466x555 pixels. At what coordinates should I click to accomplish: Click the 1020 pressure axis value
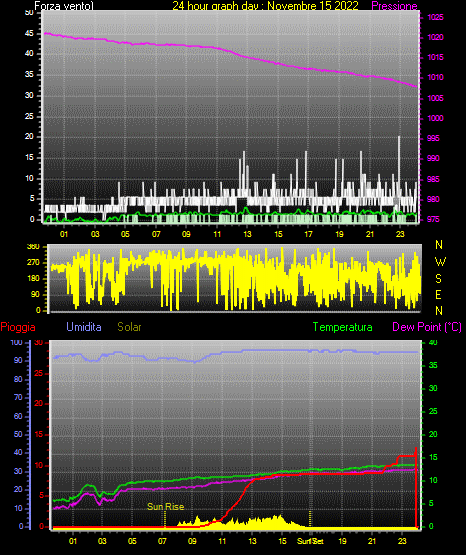pyautogui.click(x=435, y=38)
